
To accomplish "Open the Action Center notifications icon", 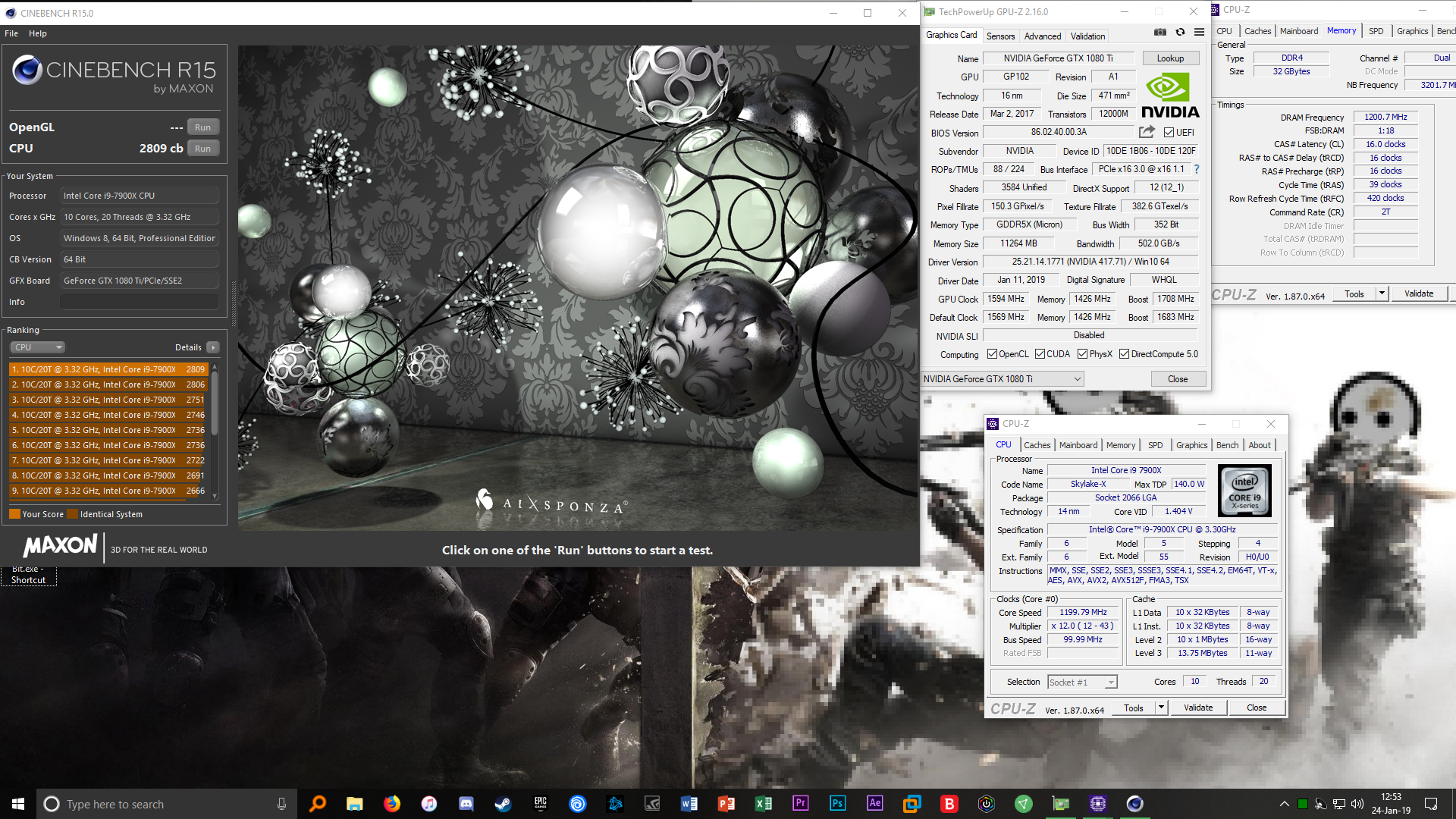I will (1431, 804).
